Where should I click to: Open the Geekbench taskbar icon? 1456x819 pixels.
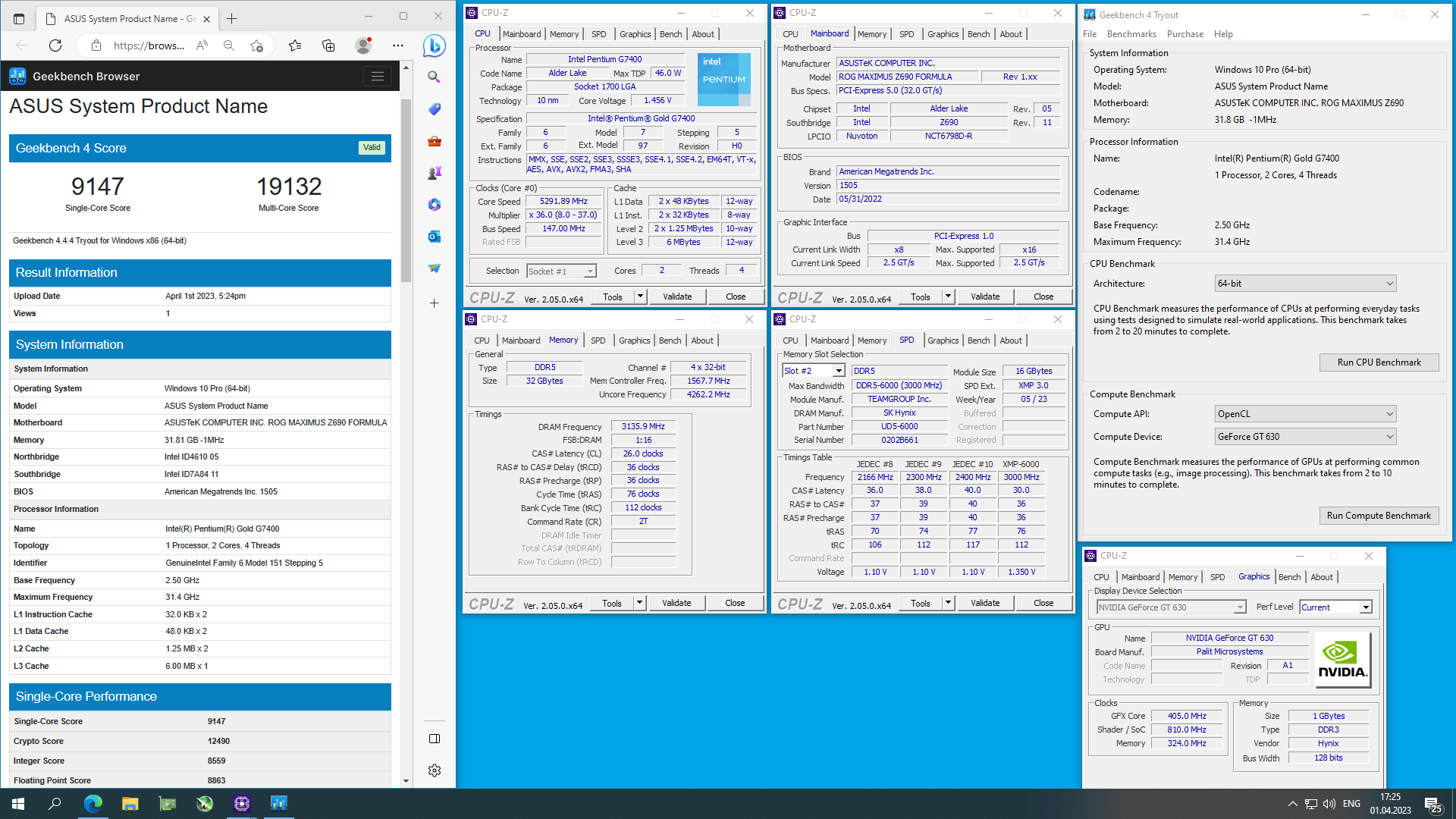[x=278, y=804]
